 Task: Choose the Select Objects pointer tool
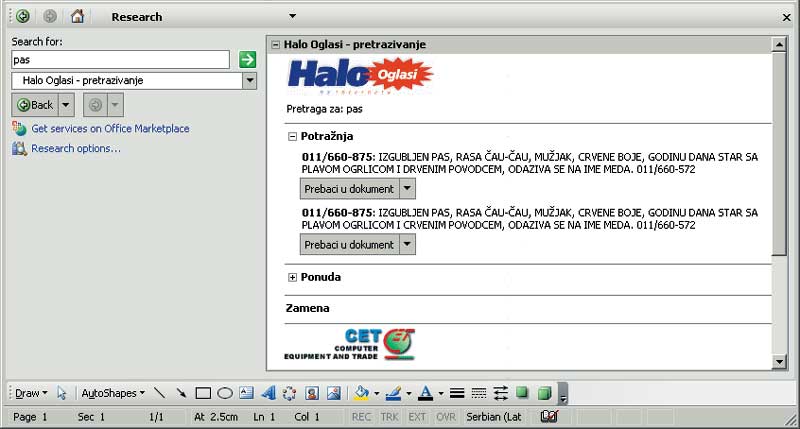click(62, 393)
